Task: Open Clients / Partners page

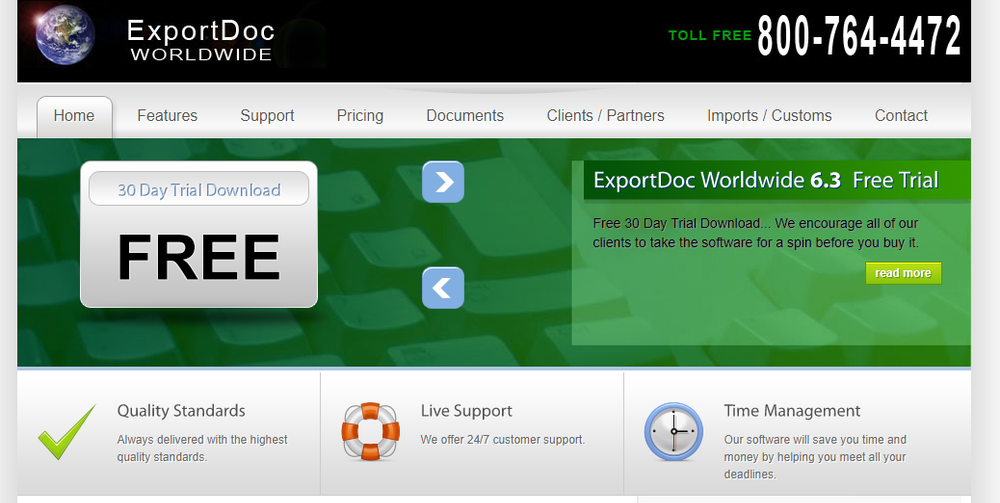Action: click(x=605, y=116)
